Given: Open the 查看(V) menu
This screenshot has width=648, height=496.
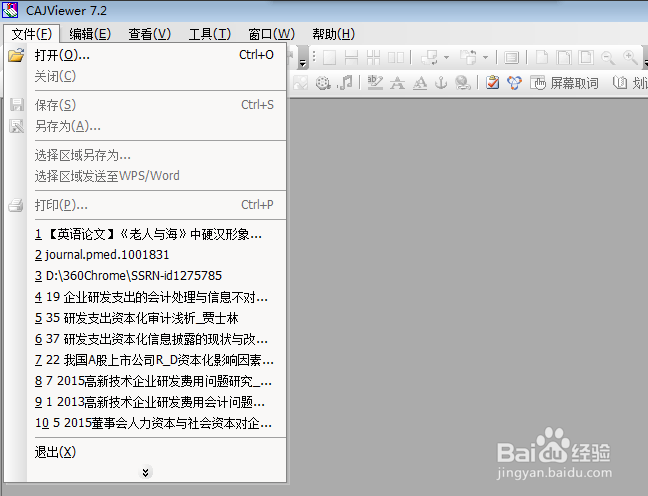Looking at the screenshot, I should (x=149, y=34).
